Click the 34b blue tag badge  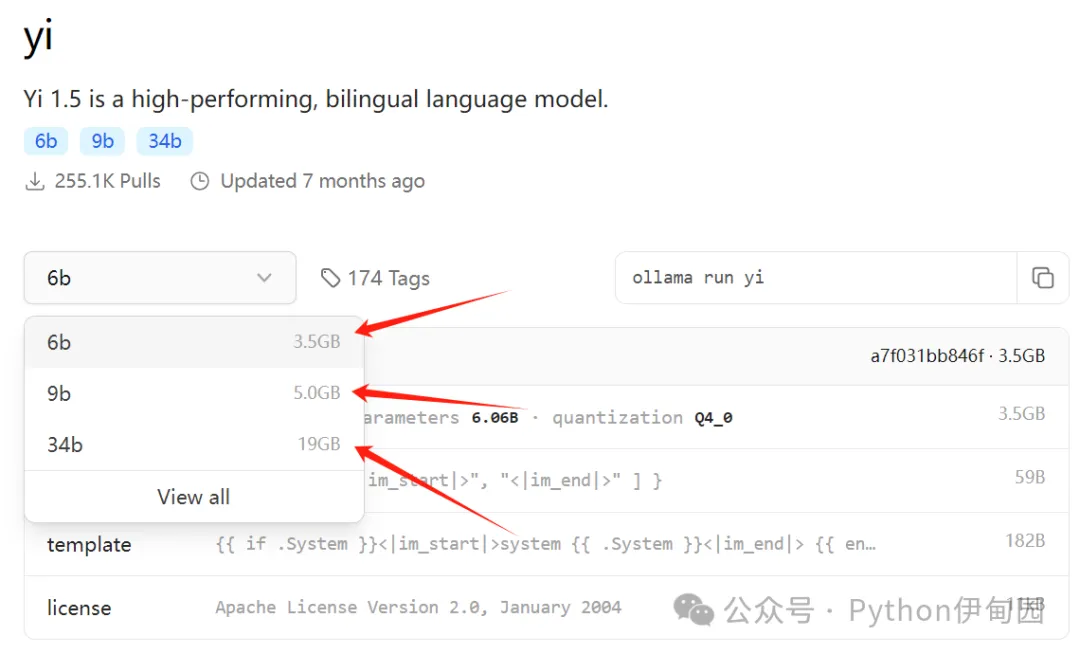165,141
